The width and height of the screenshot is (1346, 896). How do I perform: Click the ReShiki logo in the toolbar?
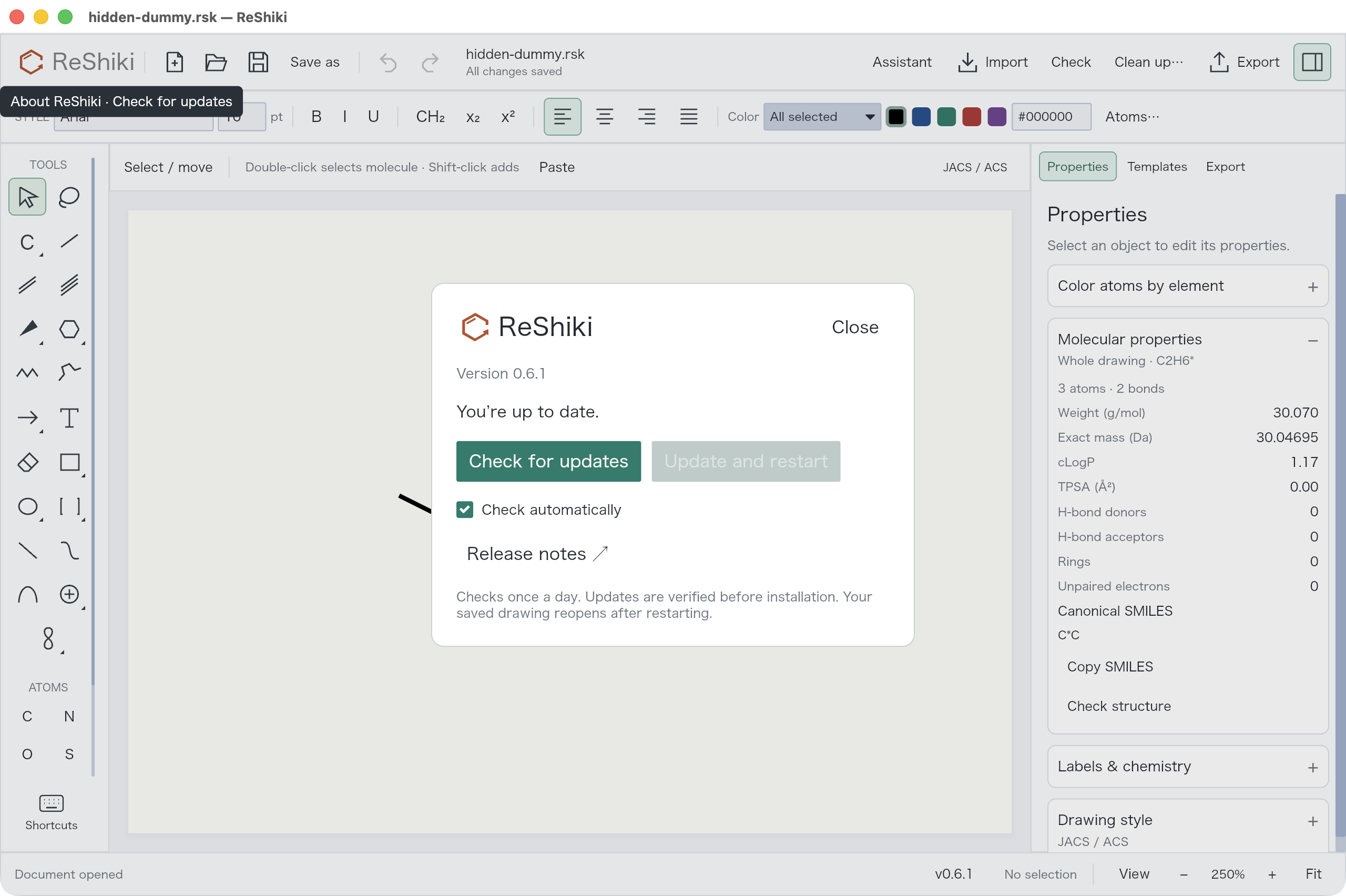(x=77, y=62)
